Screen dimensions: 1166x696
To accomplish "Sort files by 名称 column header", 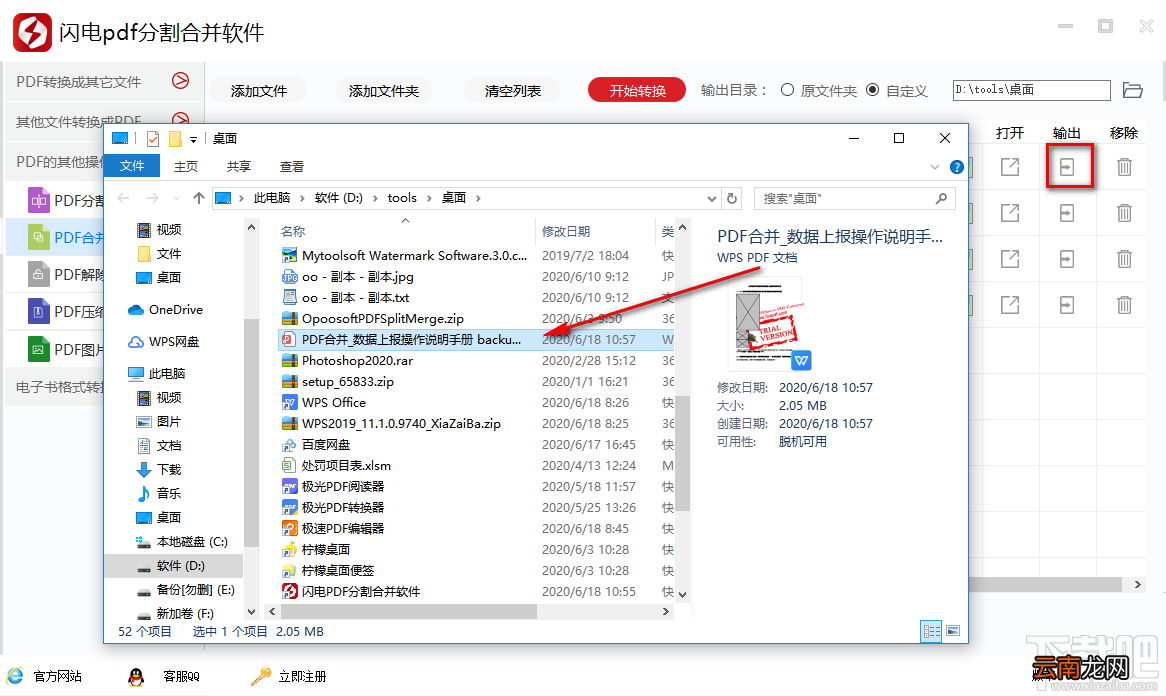I will coord(293,231).
